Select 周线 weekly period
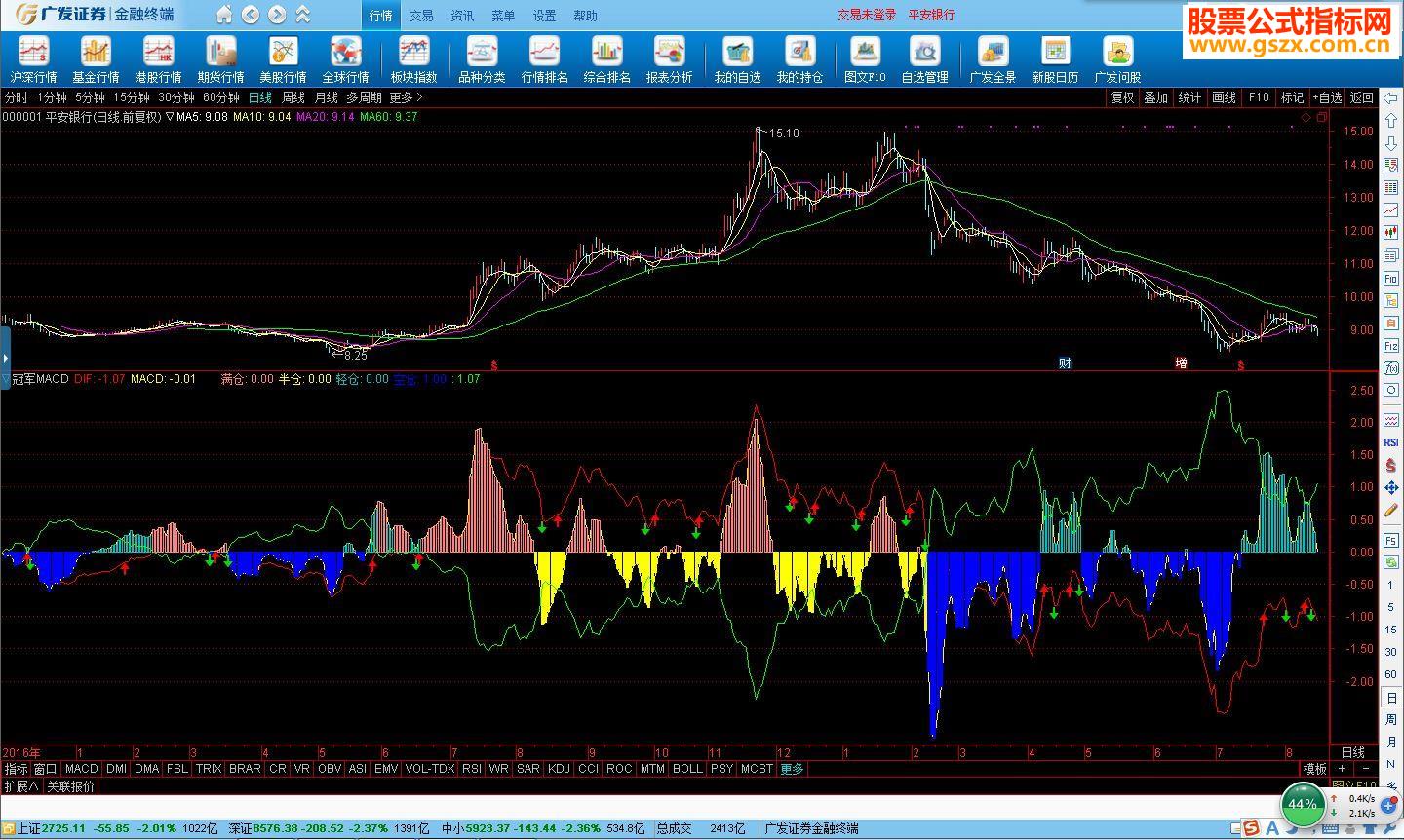 click(x=293, y=97)
